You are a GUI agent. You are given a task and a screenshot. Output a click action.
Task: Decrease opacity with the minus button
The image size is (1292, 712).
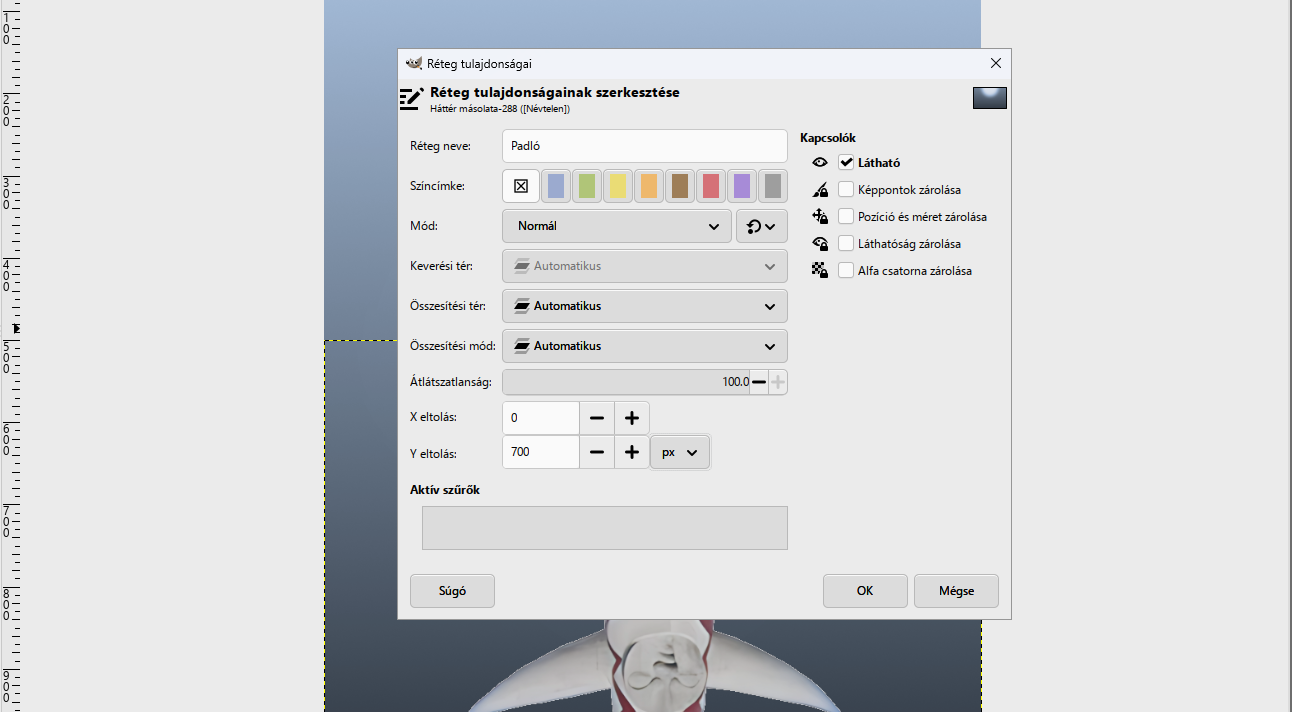click(x=759, y=382)
